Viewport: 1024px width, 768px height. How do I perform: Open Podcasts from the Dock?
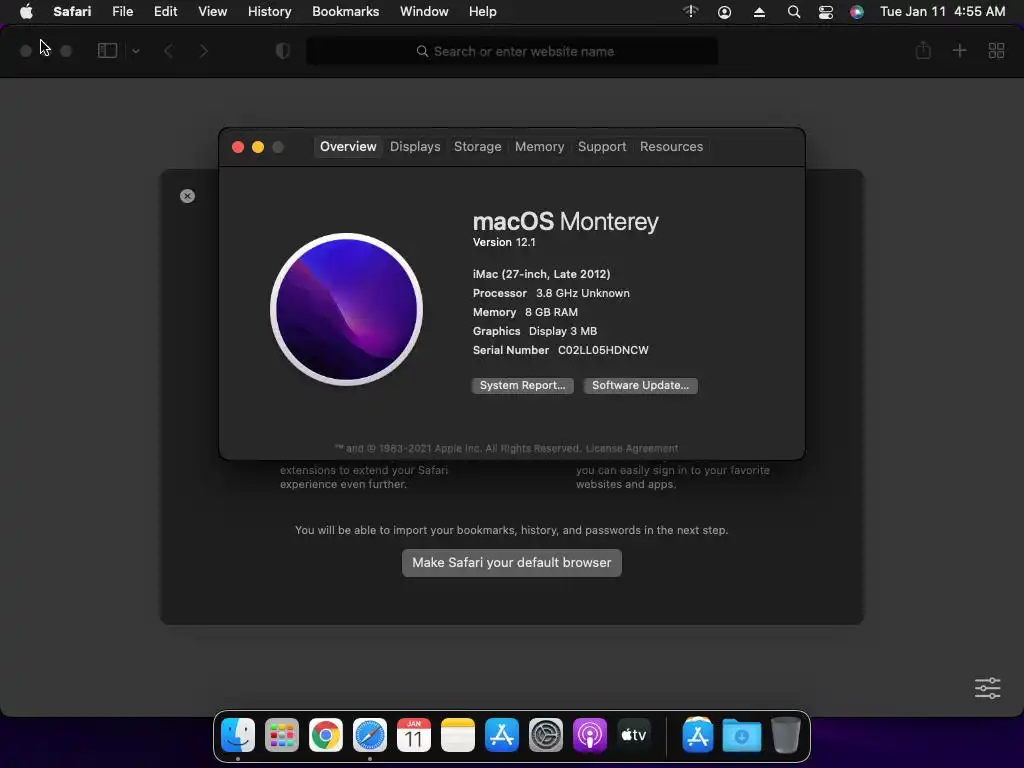(x=590, y=735)
